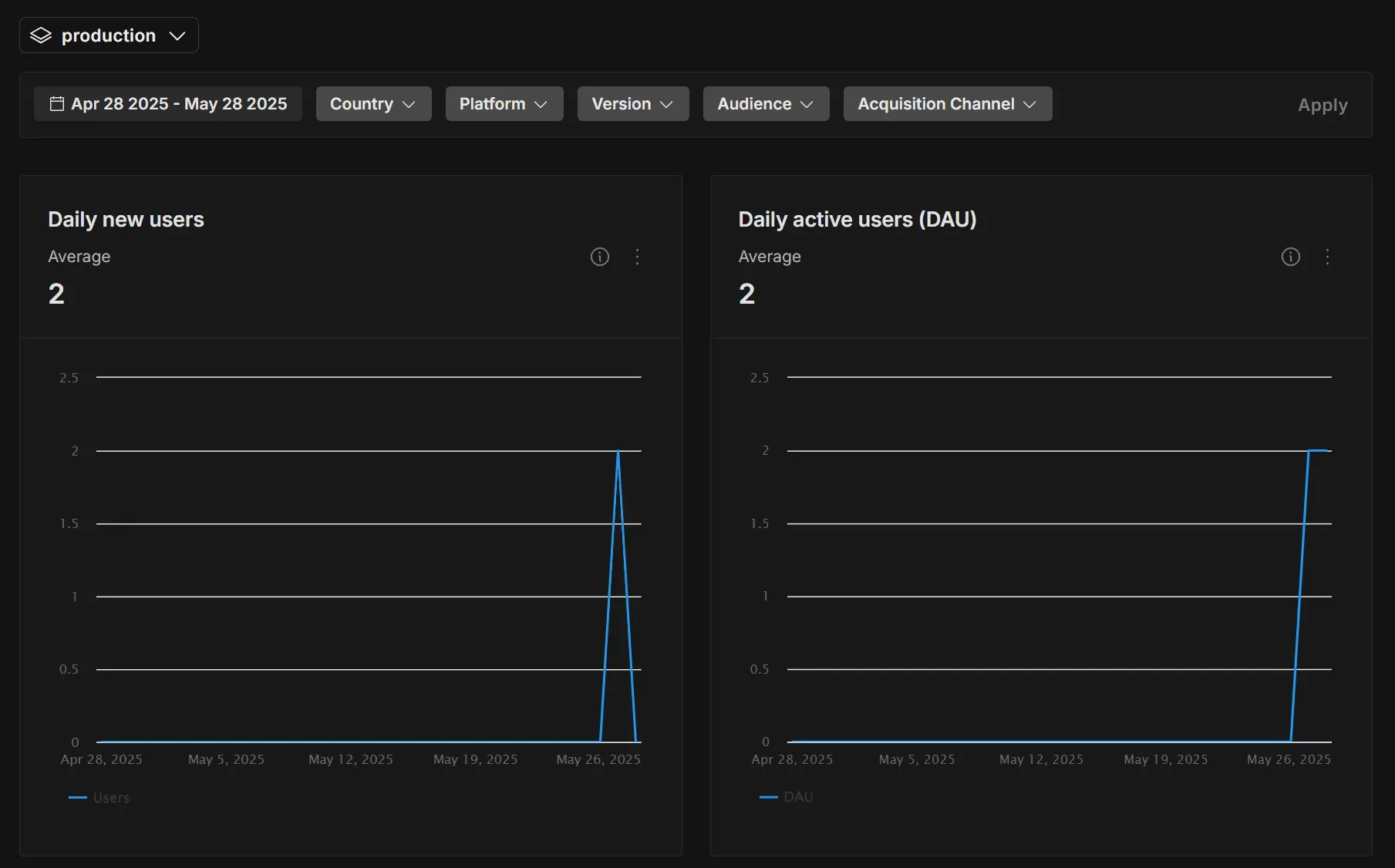Open the Audience filter dropdown
The height and width of the screenshot is (868, 1395).
pyautogui.click(x=766, y=103)
